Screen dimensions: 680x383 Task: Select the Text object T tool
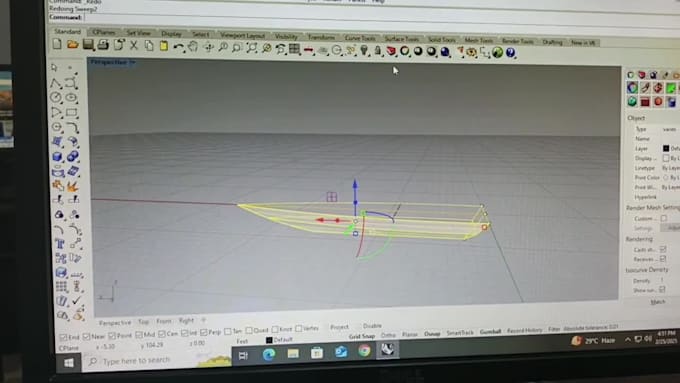tap(60, 244)
